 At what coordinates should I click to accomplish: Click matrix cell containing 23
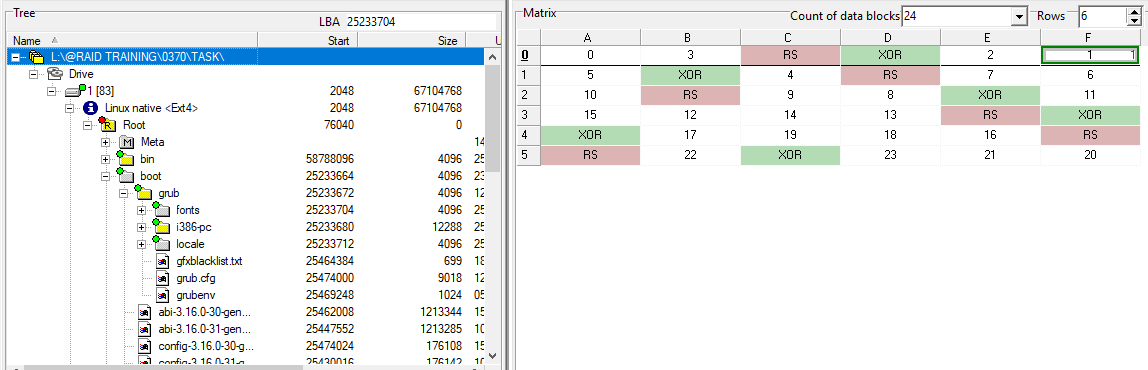point(890,155)
